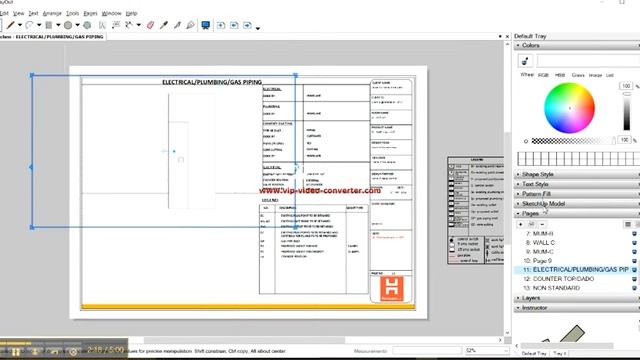Open the Arrange menu

tap(52, 13)
